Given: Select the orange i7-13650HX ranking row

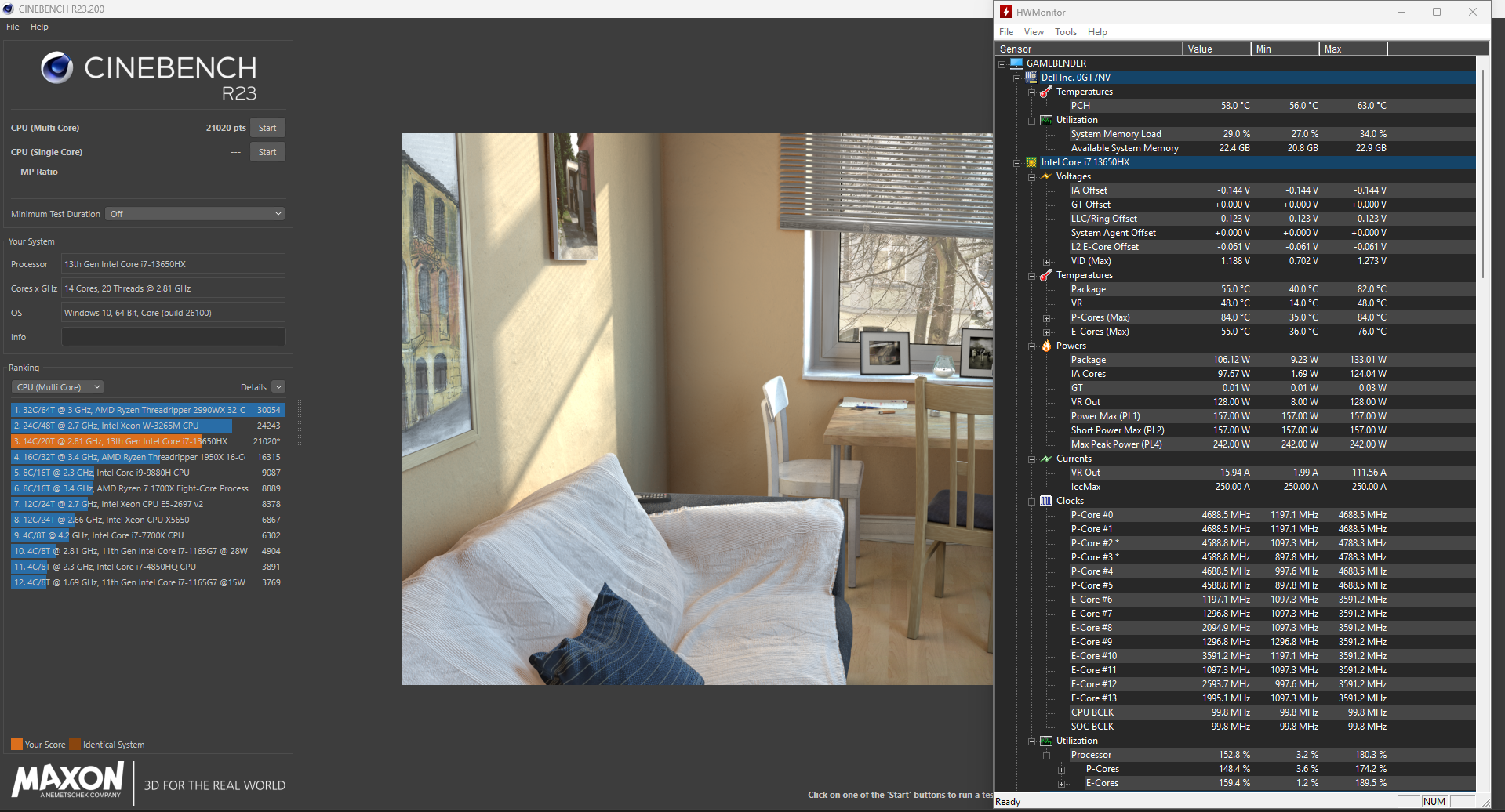Looking at the screenshot, I should [147, 441].
